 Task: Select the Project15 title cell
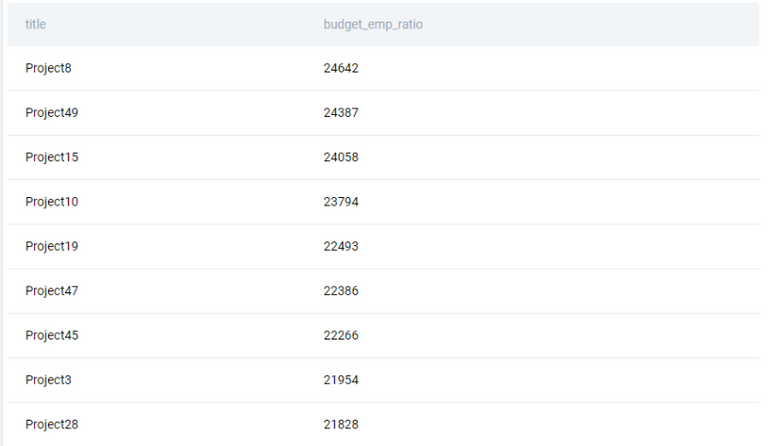pyautogui.click(x=52, y=157)
